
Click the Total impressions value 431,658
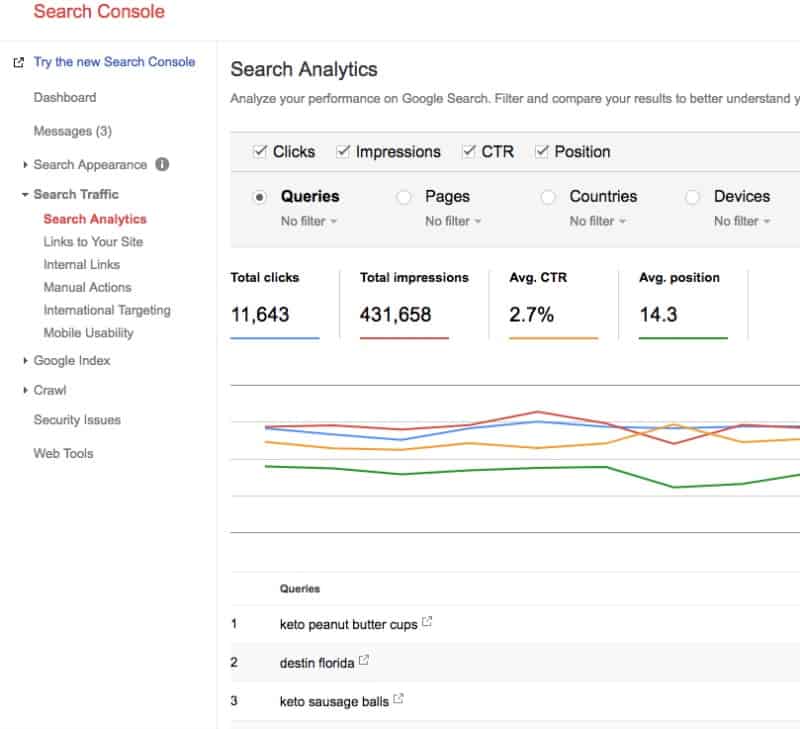[x=395, y=314]
